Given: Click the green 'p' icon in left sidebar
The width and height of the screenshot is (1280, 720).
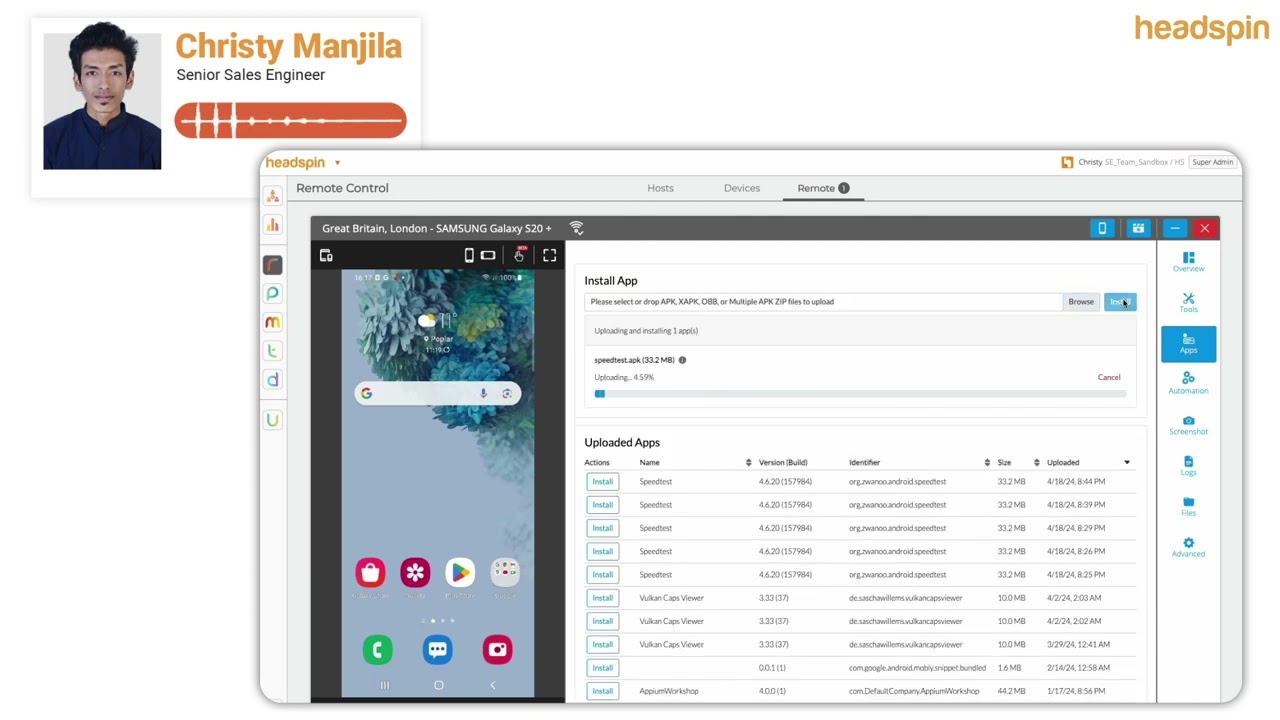Looking at the screenshot, I should 273,294.
